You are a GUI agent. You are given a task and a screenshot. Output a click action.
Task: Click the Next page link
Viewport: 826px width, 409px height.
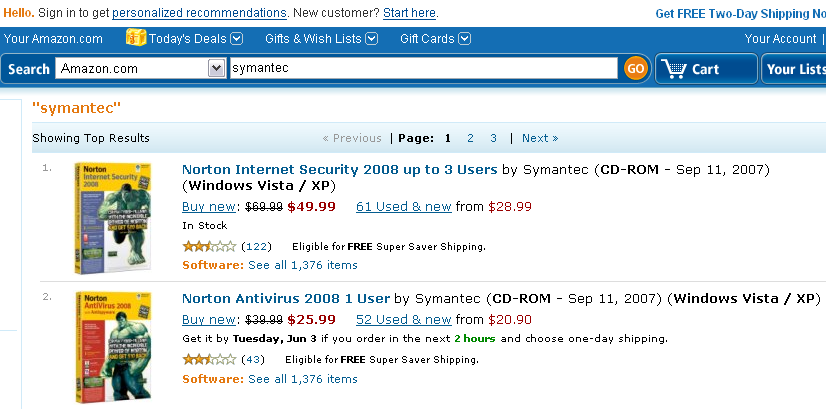pos(539,138)
